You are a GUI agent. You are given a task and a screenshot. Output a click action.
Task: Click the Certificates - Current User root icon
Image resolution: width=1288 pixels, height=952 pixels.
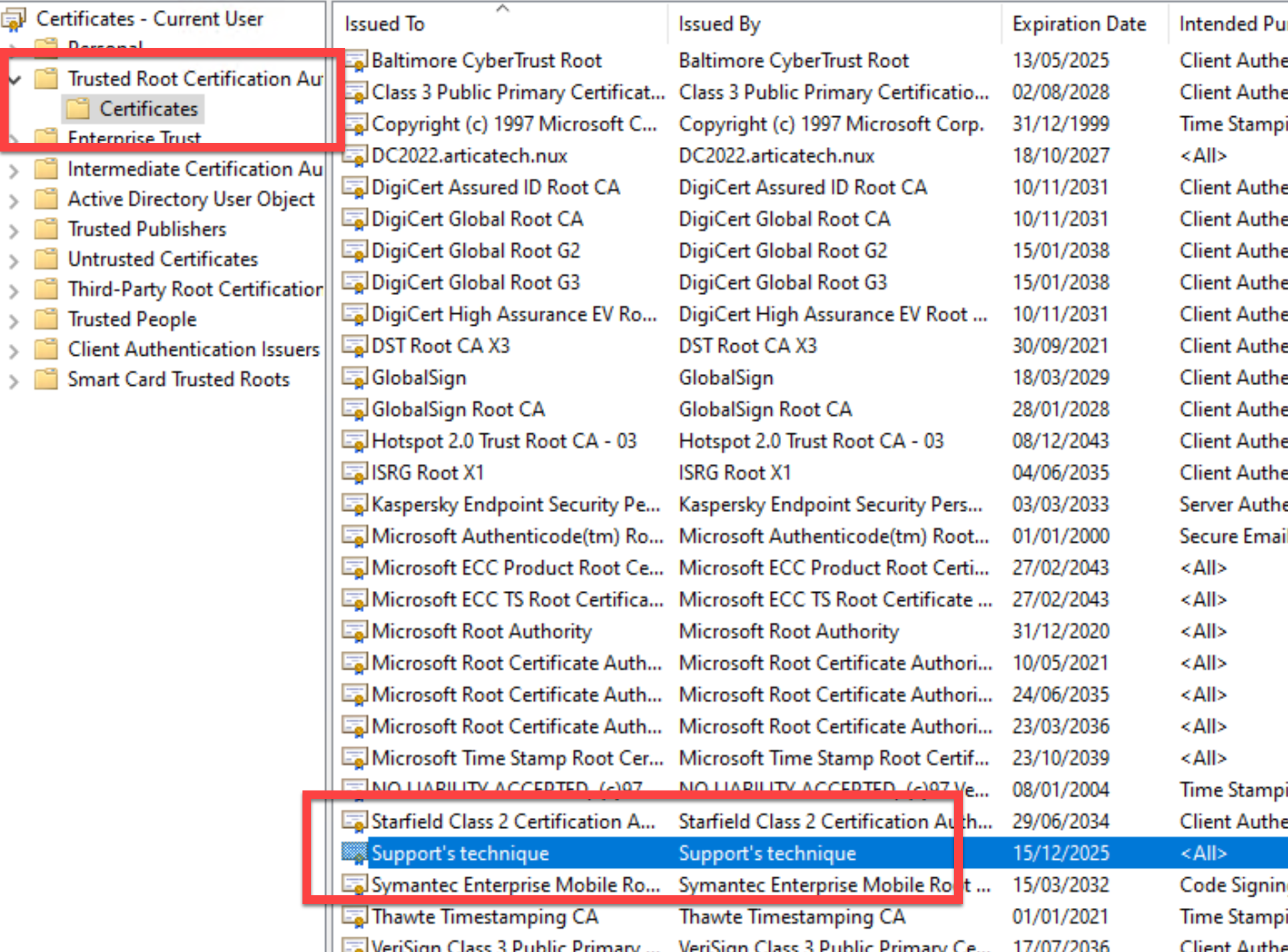click(14, 19)
